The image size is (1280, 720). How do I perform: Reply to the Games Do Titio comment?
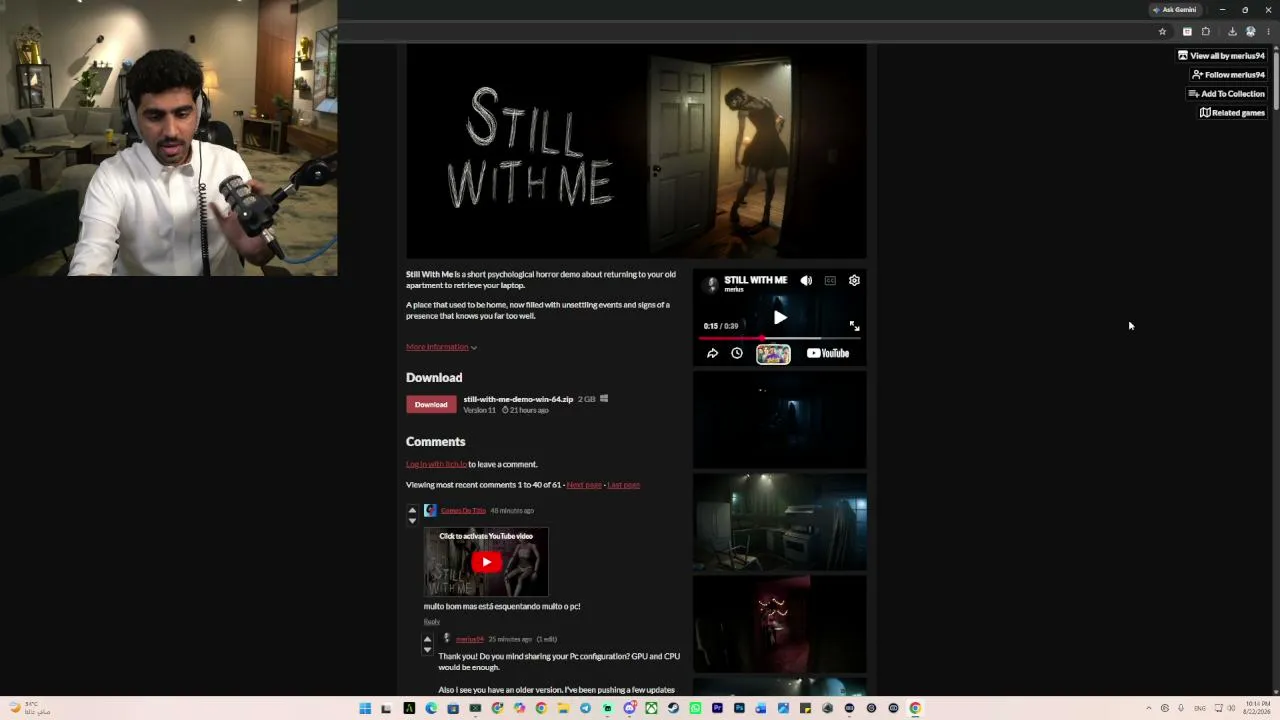(432, 622)
